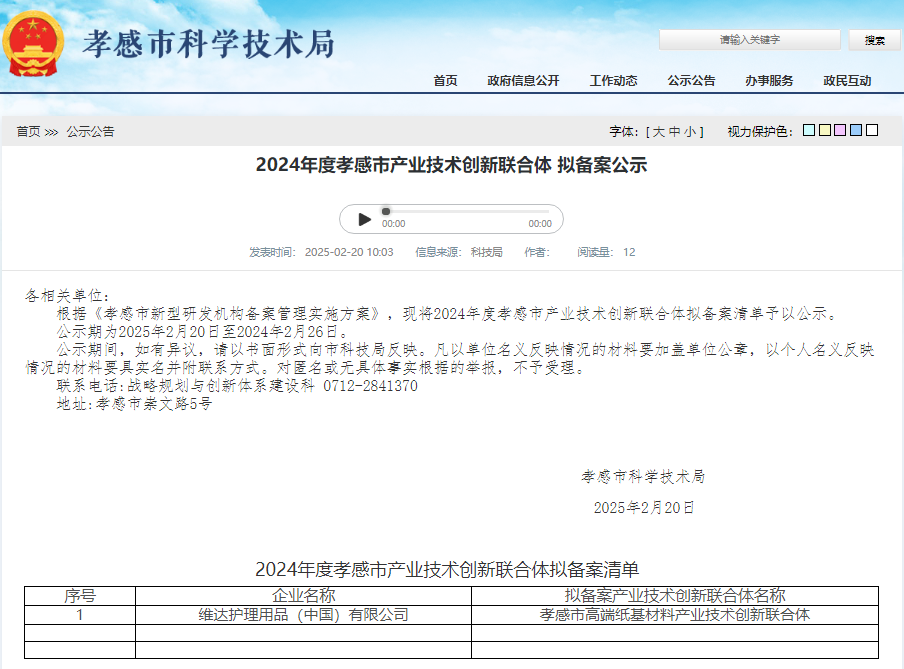Select the pink eye-protection color
904x669 pixels.
[x=840, y=130]
